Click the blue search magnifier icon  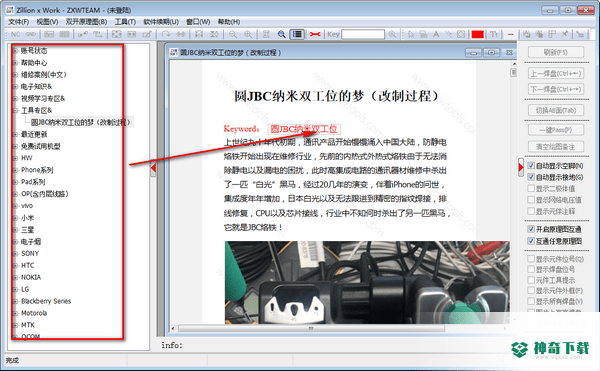tap(282, 34)
